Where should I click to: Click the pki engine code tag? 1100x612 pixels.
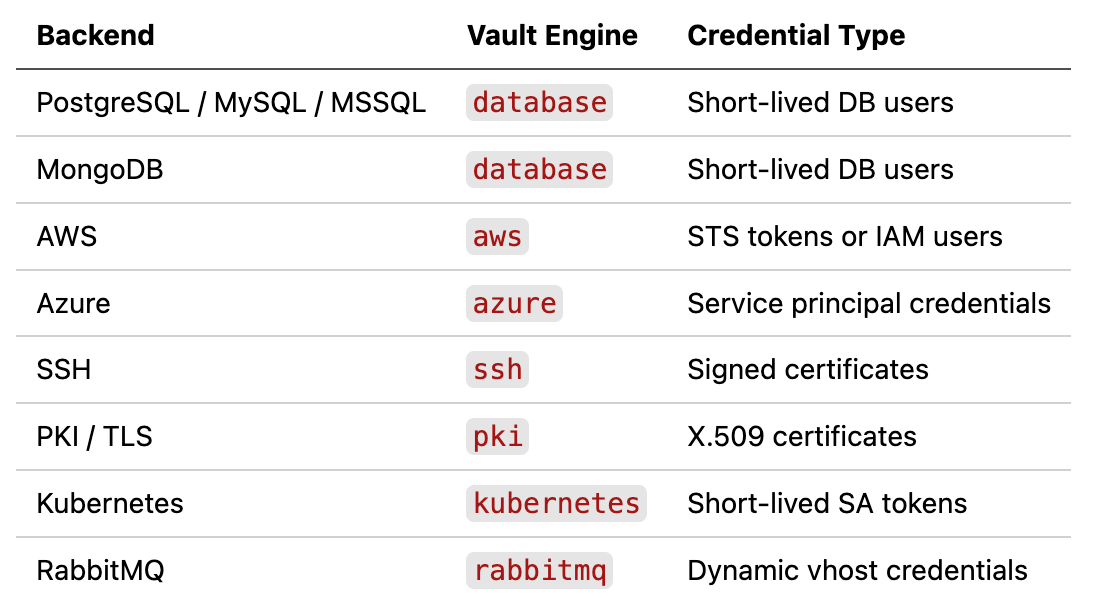click(497, 437)
